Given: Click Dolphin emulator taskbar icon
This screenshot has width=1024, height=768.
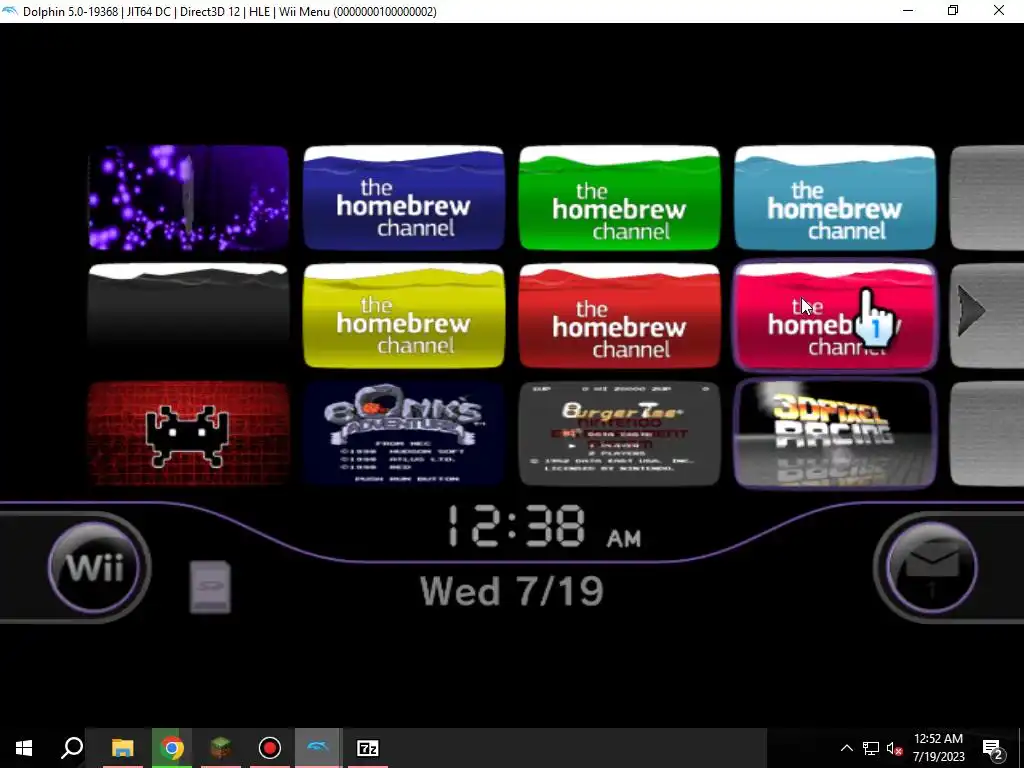Looking at the screenshot, I should pos(319,748).
